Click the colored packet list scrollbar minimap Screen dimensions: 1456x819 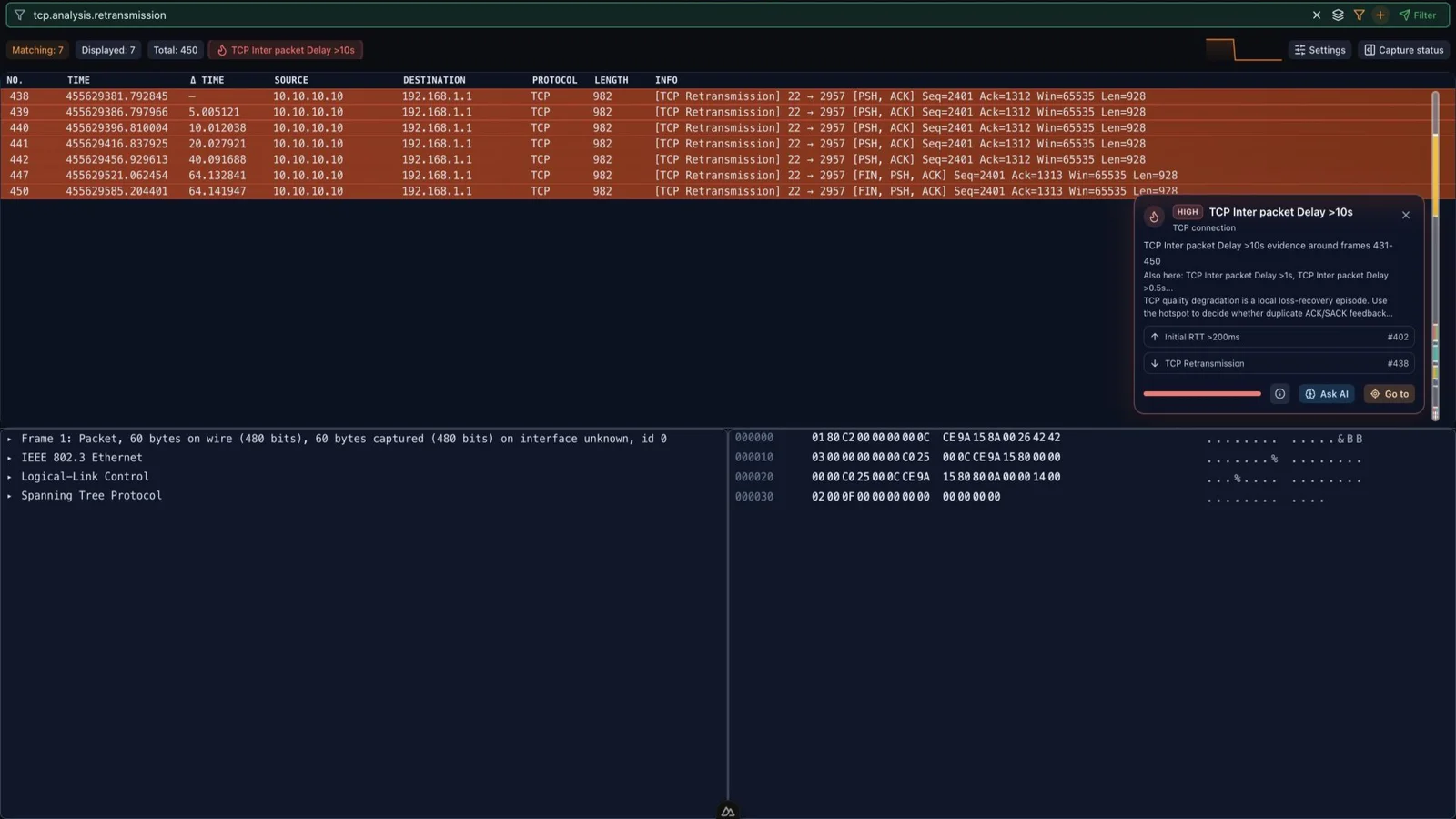pos(1435,255)
